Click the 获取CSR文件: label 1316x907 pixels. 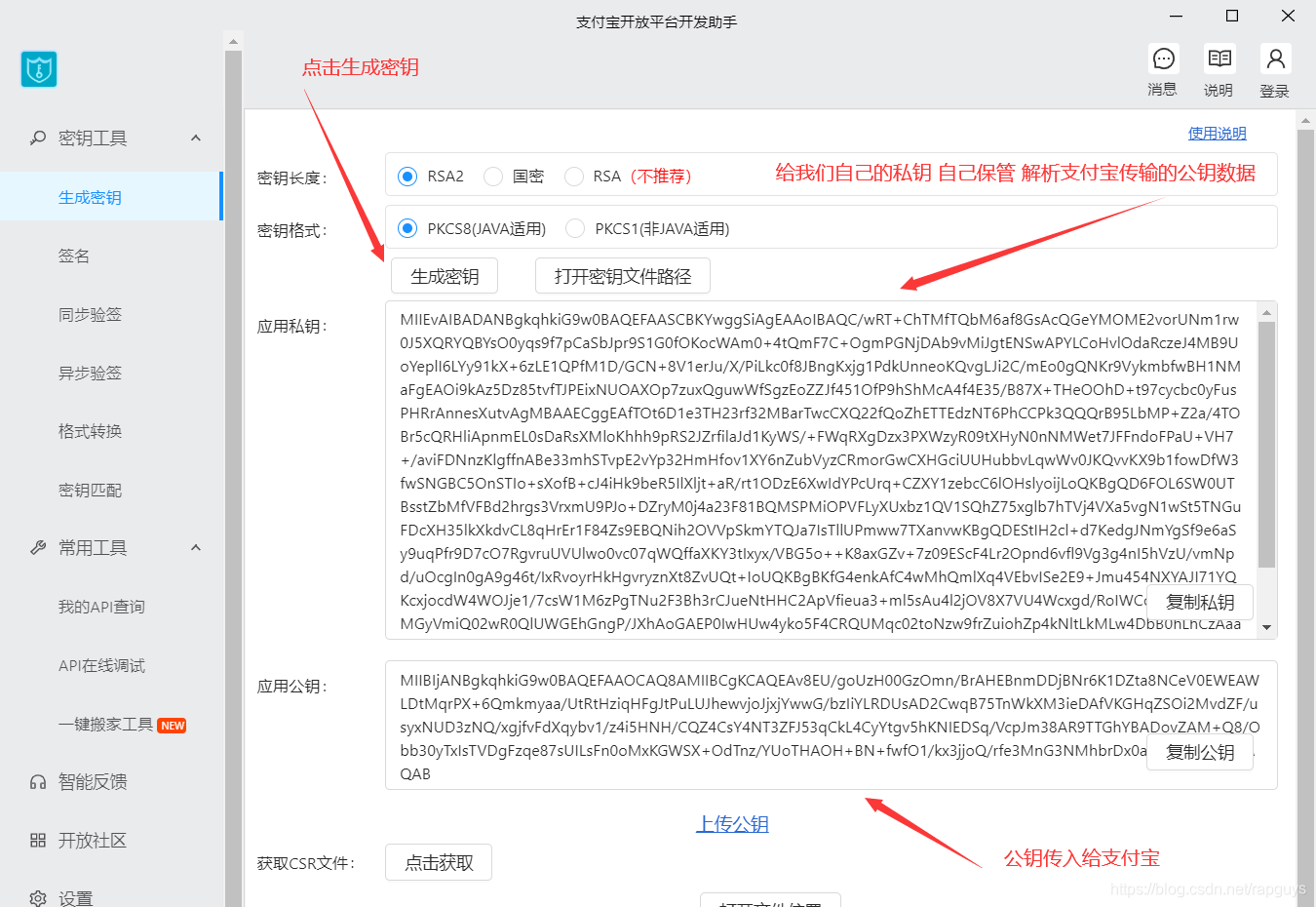(x=306, y=863)
